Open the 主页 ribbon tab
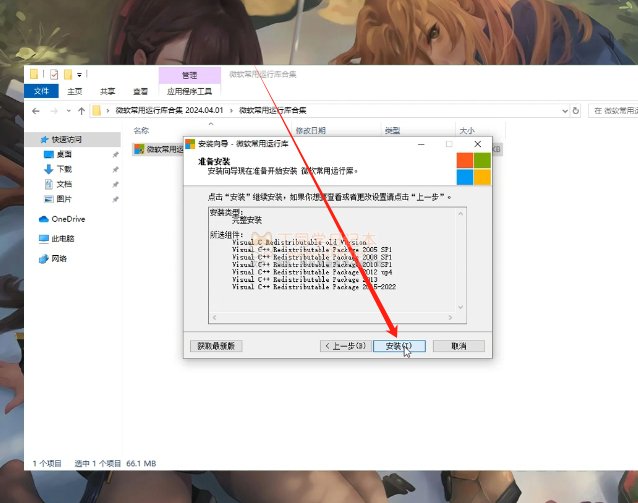Image resolution: width=638 pixels, height=503 pixels. coord(74,92)
